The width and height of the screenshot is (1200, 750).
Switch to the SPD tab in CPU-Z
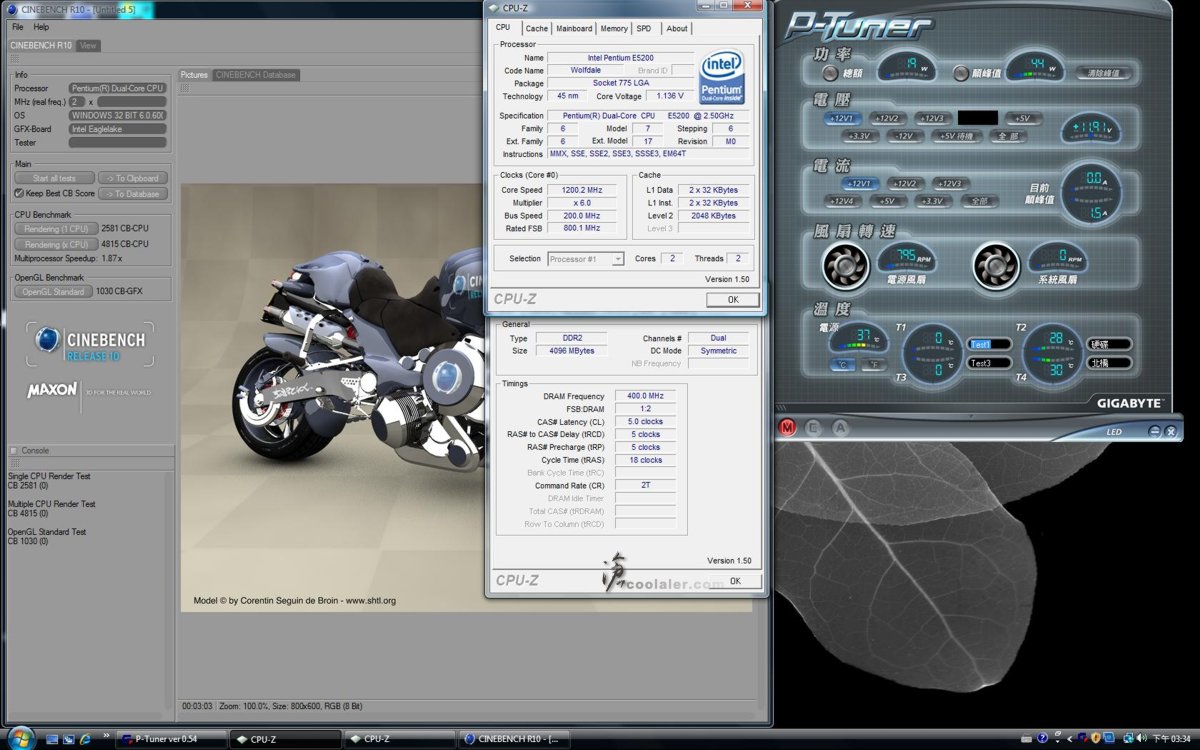pyautogui.click(x=644, y=29)
